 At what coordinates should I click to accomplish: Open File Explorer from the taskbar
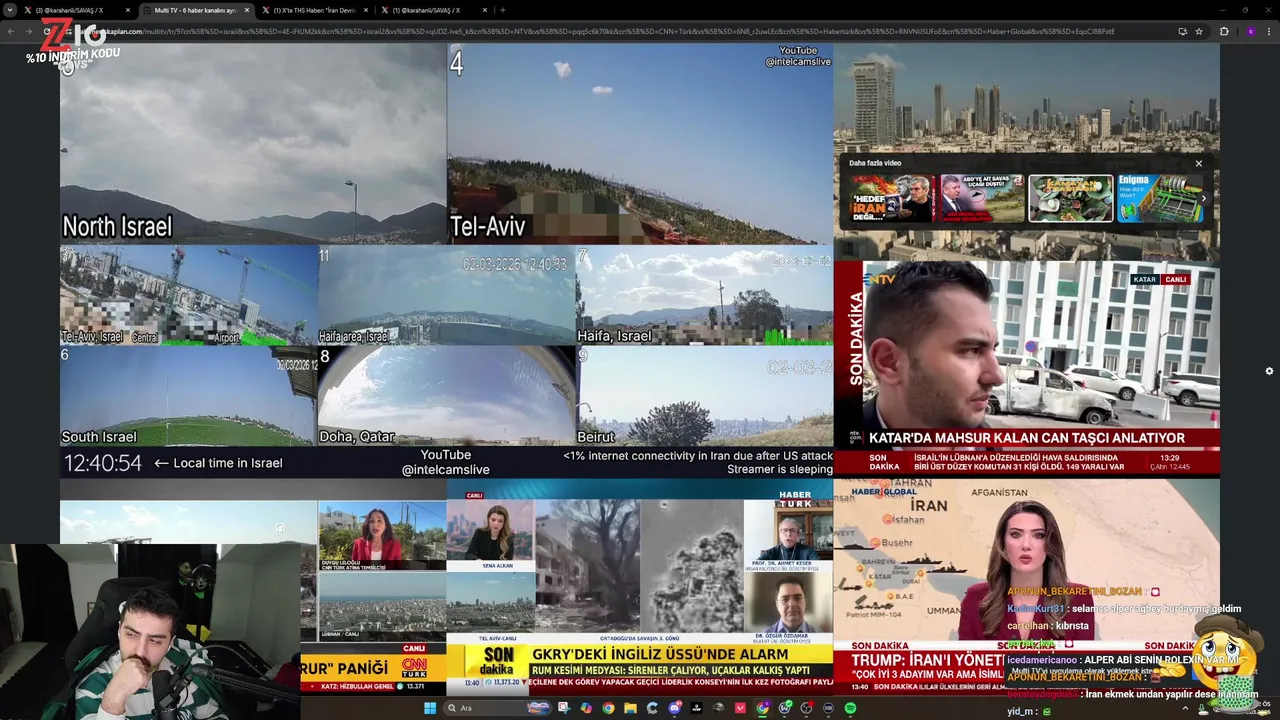coord(630,708)
